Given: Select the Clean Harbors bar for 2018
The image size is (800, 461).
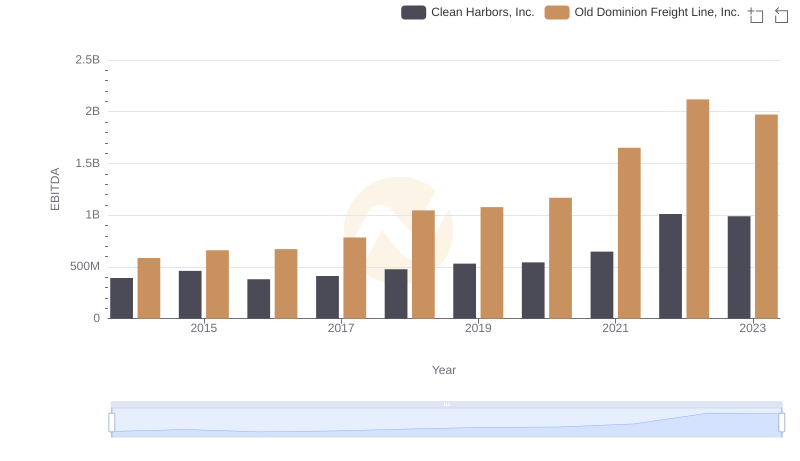Looking at the screenshot, I should pos(396,294).
